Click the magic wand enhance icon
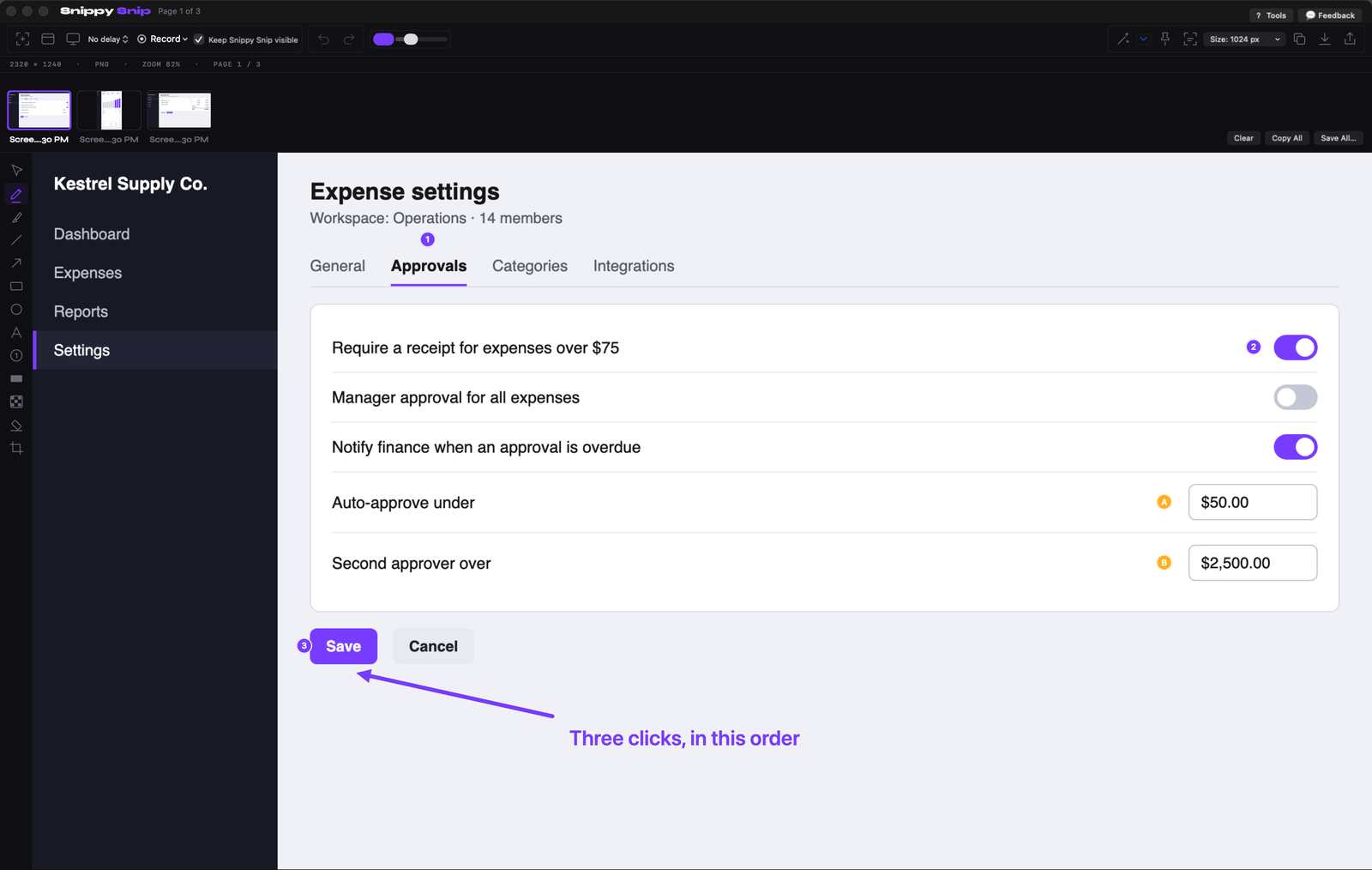Viewport: 1372px width, 870px height. tap(1123, 39)
